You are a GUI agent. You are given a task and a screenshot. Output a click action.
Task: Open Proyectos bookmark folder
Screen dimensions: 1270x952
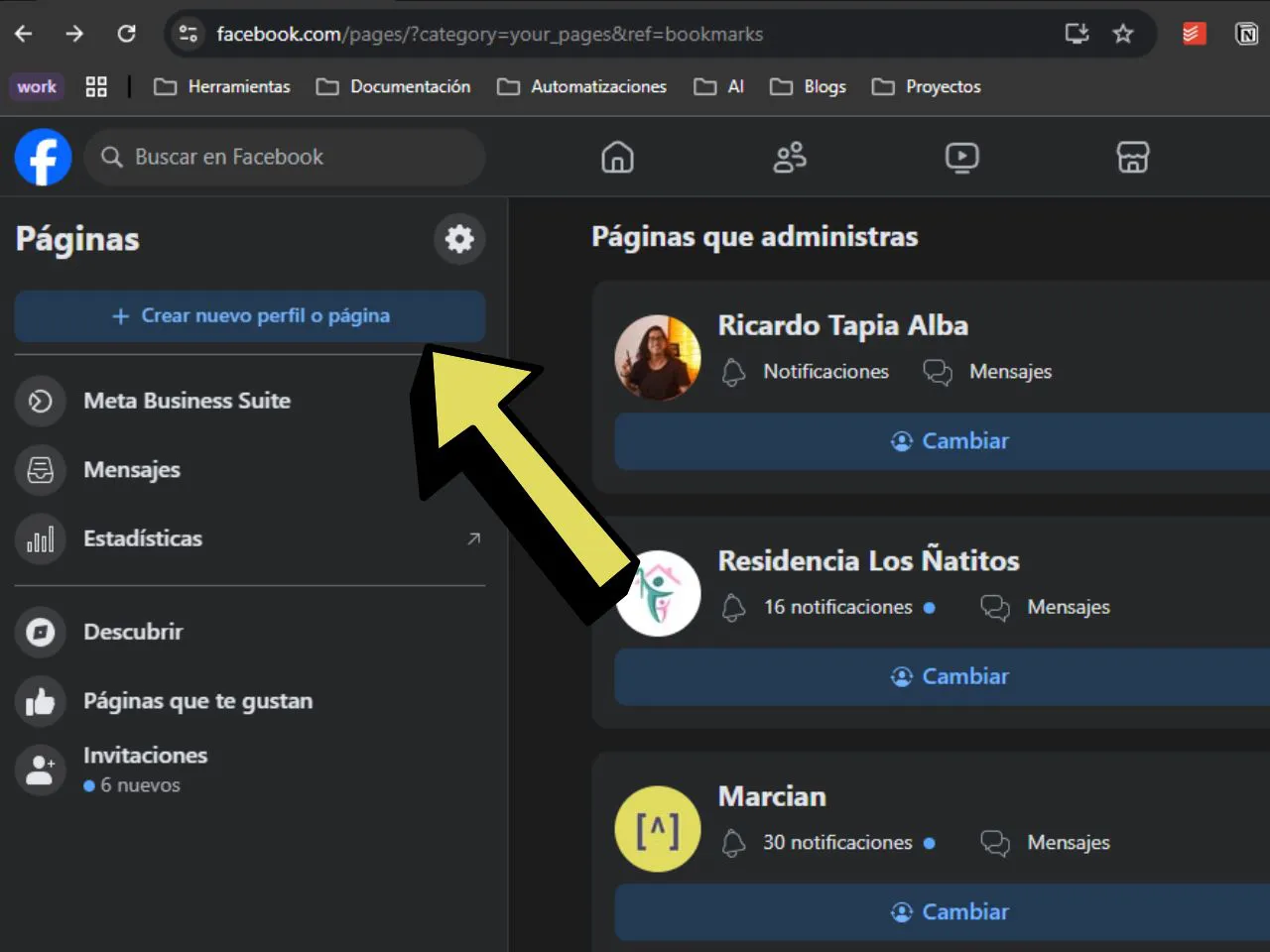(x=927, y=86)
